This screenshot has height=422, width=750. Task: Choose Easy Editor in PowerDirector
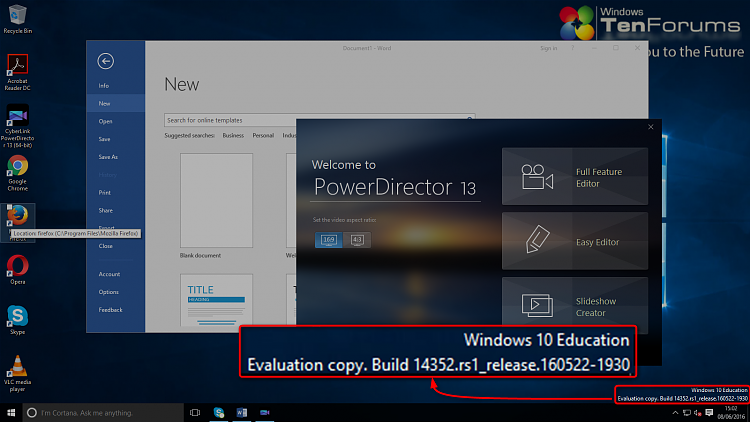(574, 241)
